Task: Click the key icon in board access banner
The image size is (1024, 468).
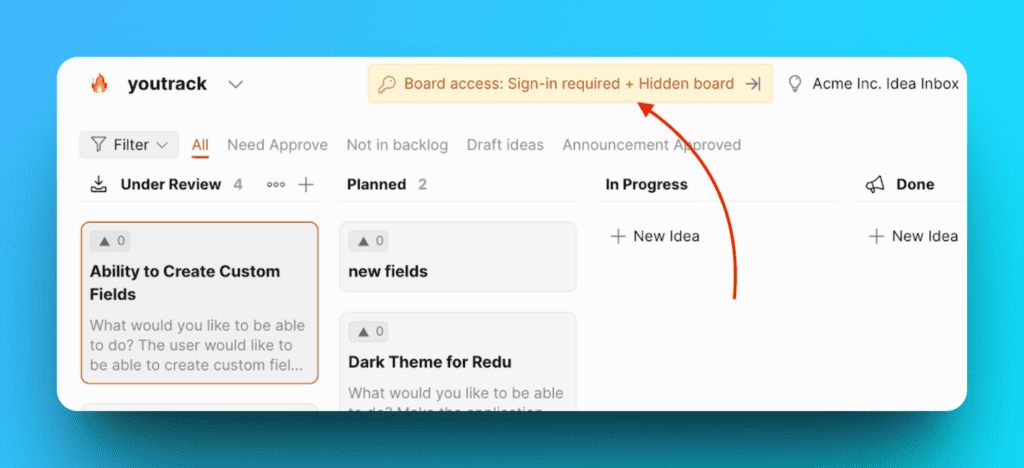Action: coord(386,84)
